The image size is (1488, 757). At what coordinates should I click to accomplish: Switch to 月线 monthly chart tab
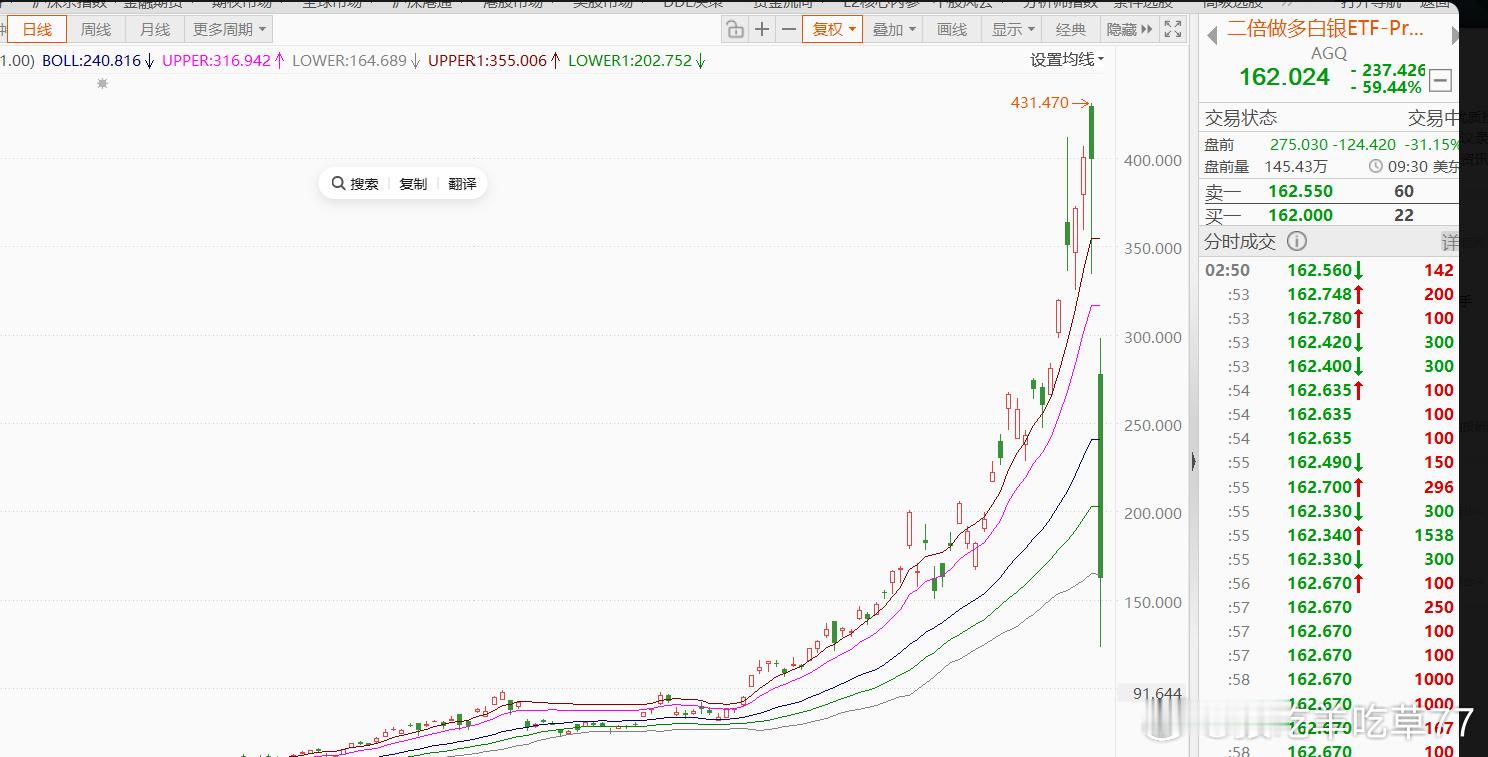(155, 29)
